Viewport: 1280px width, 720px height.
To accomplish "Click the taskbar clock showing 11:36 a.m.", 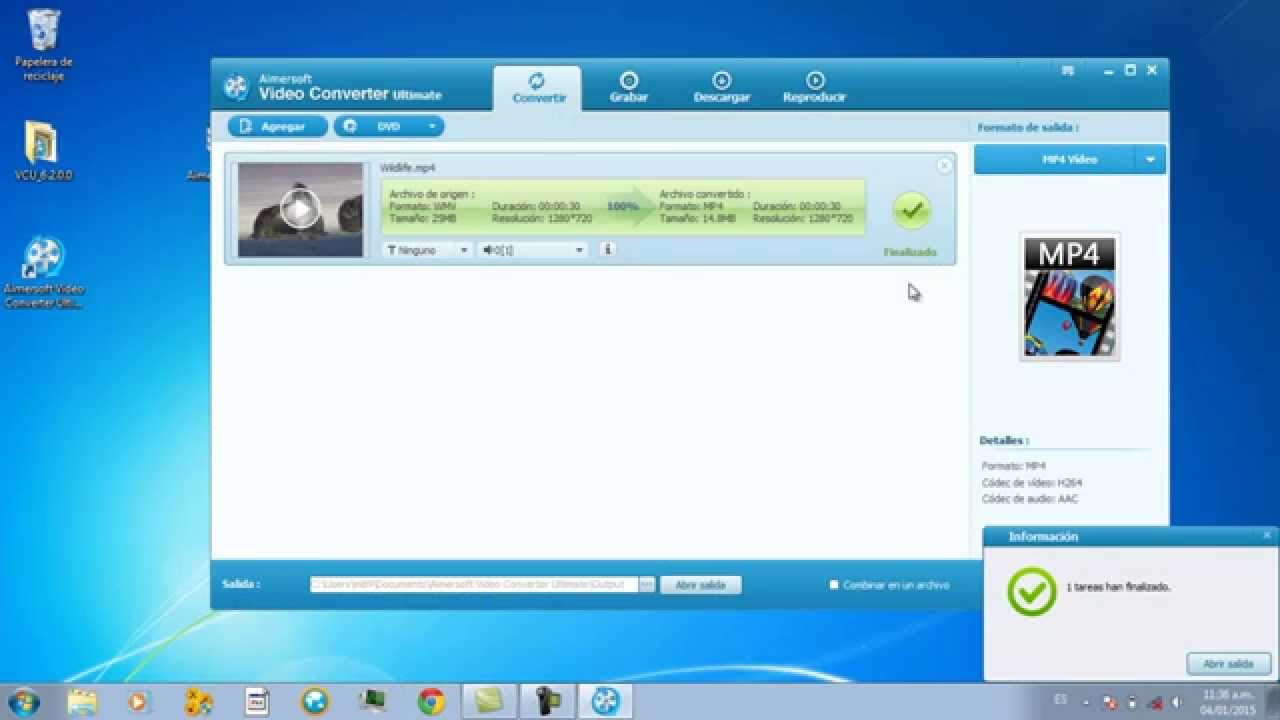I will point(1229,702).
